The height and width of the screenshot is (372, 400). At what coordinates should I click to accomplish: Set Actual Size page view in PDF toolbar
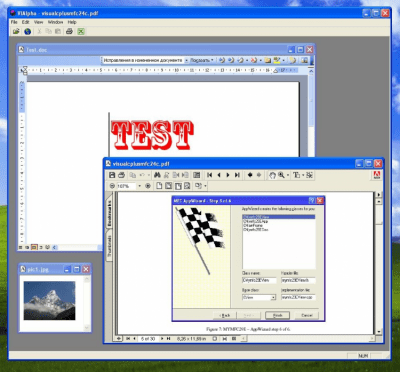159,186
